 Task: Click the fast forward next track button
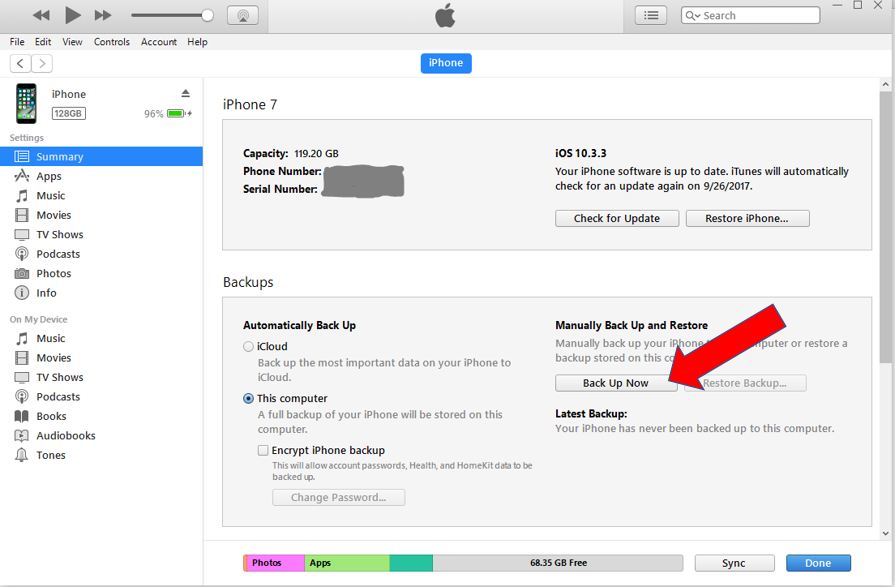103,15
